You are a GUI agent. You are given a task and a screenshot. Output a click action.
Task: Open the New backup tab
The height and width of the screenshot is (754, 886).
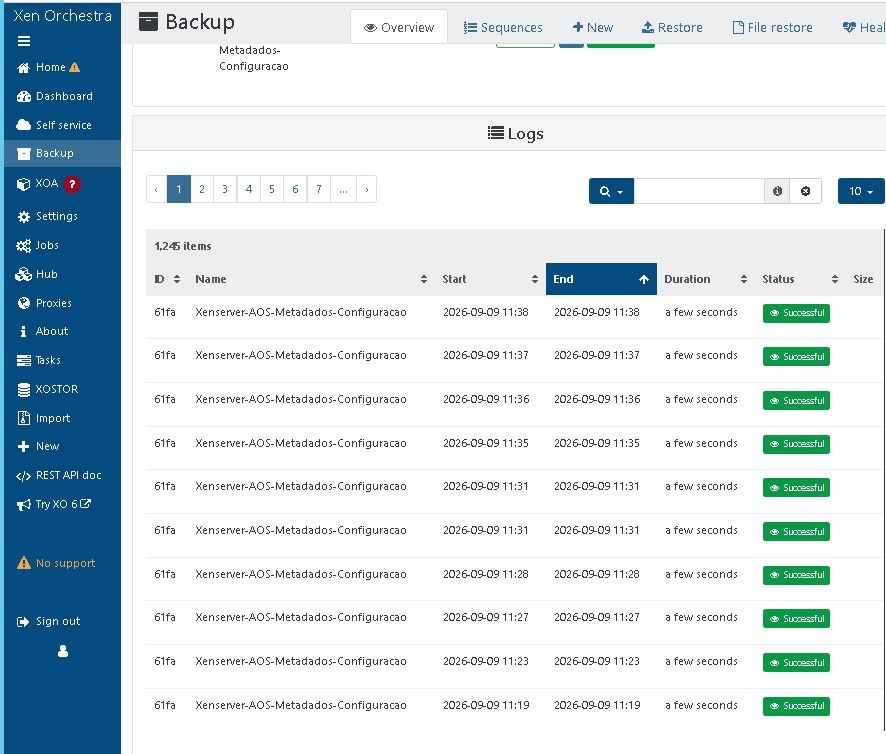[x=593, y=27]
